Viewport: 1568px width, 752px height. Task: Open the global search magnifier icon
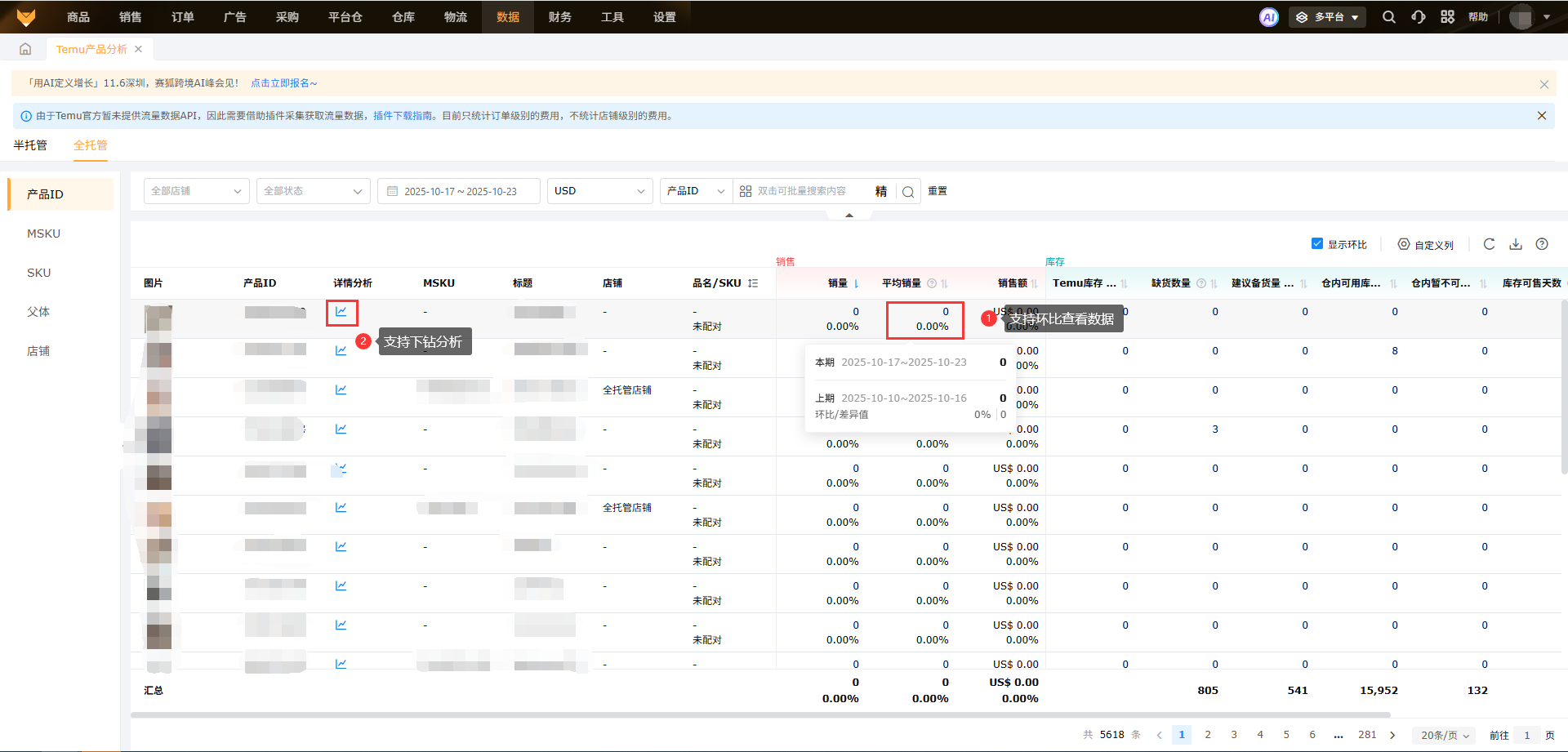(1388, 17)
